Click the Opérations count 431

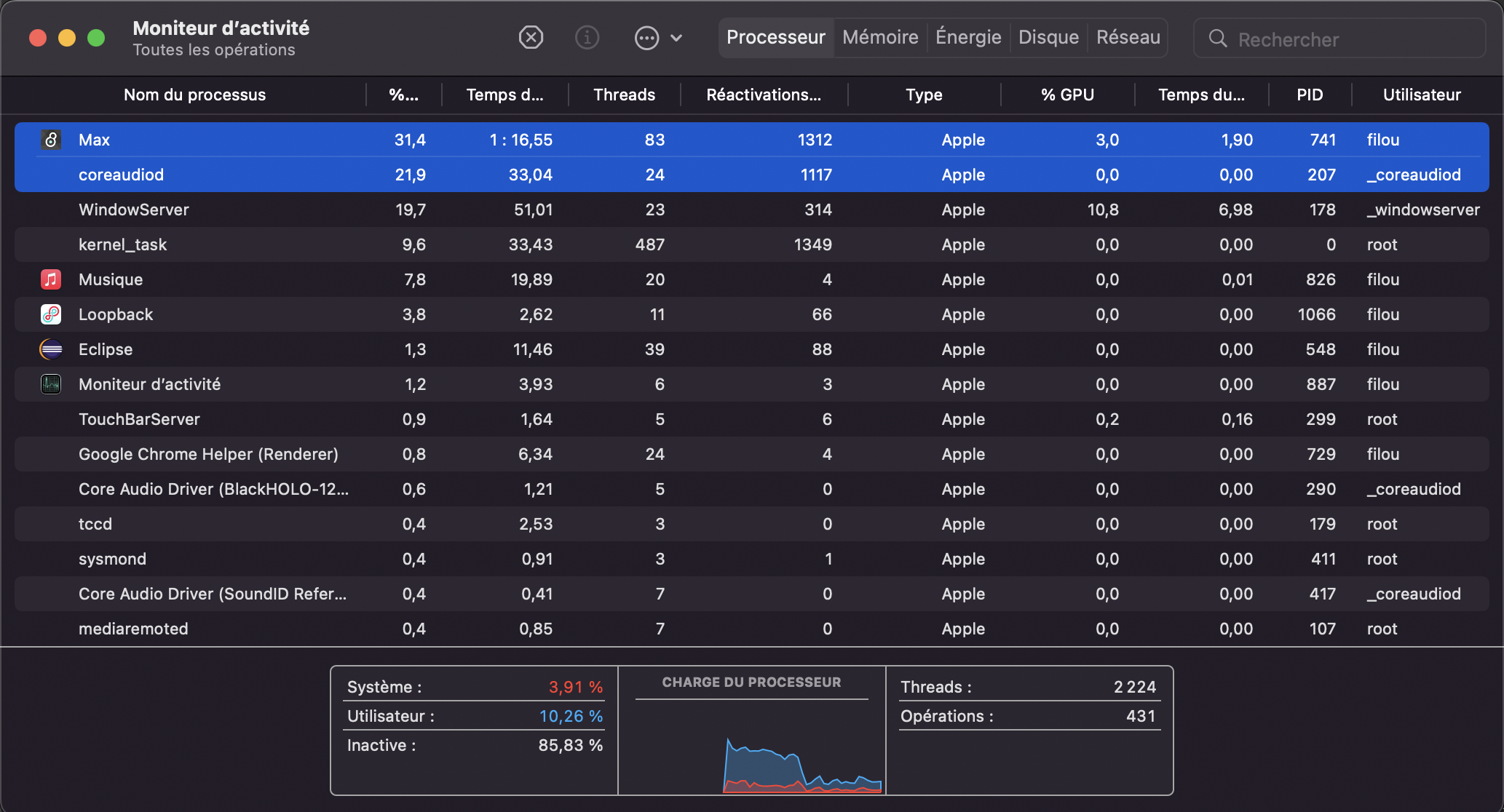click(1141, 716)
